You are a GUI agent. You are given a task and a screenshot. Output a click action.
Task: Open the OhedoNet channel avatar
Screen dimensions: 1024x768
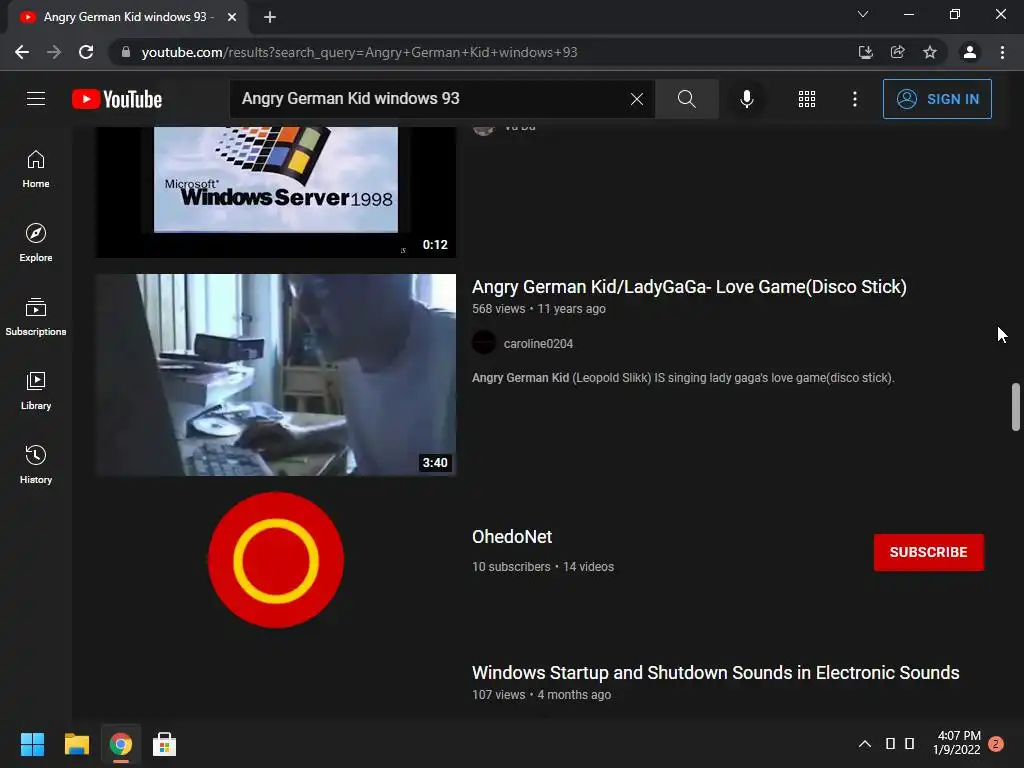[276, 560]
